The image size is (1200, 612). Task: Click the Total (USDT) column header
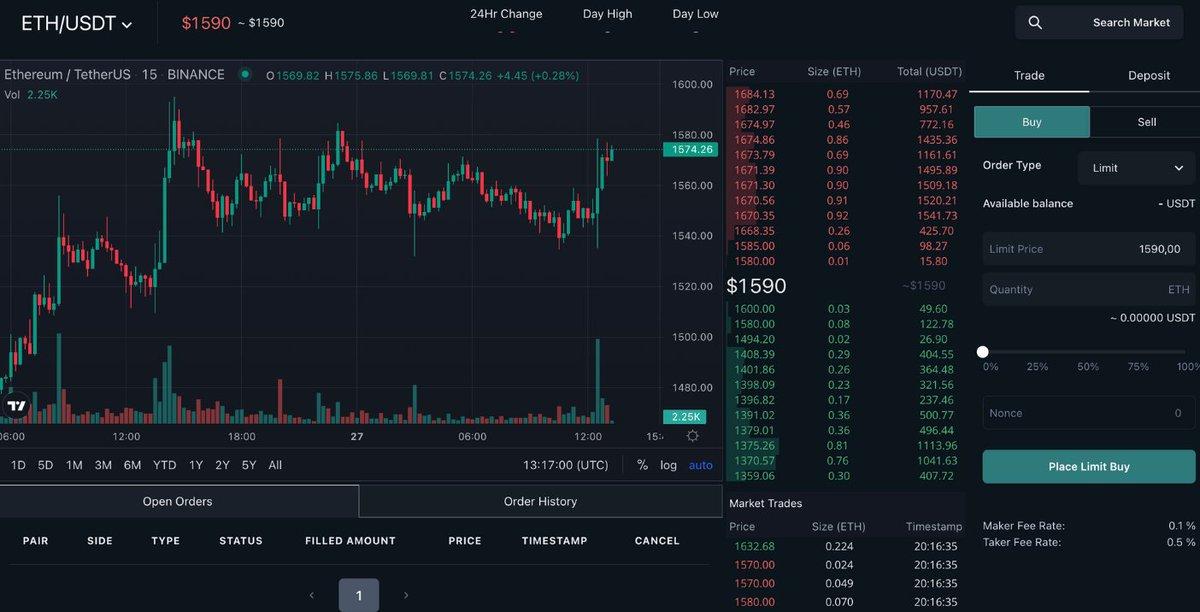click(x=929, y=72)
